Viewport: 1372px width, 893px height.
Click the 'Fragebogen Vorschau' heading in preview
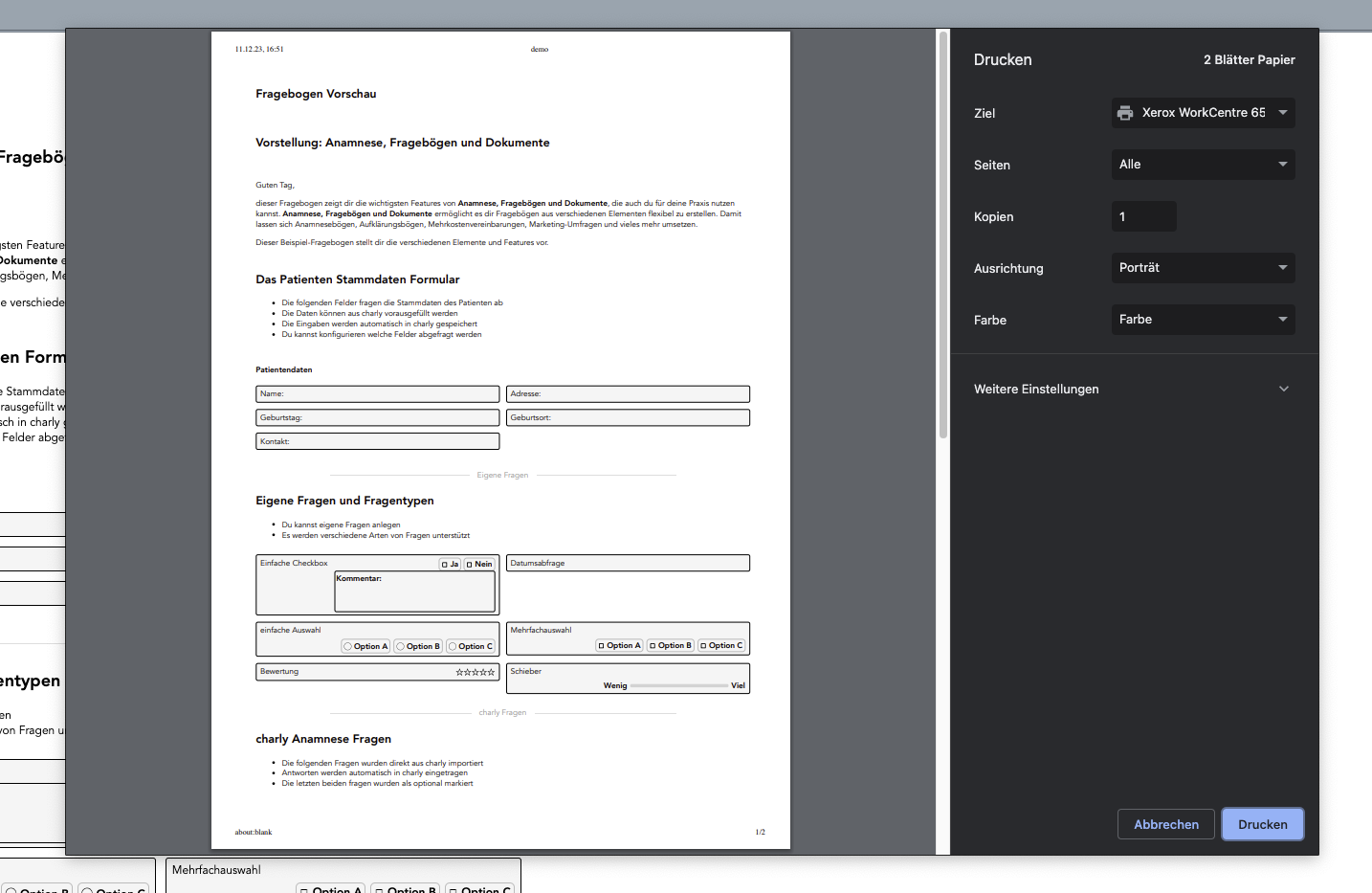316,94
